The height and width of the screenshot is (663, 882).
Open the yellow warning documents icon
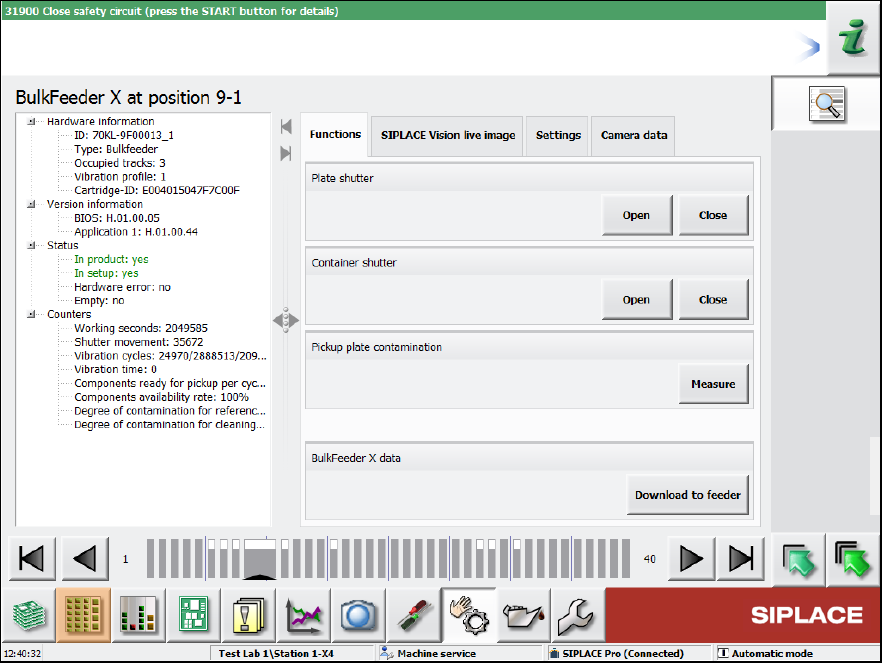click(x=249, y=615)
